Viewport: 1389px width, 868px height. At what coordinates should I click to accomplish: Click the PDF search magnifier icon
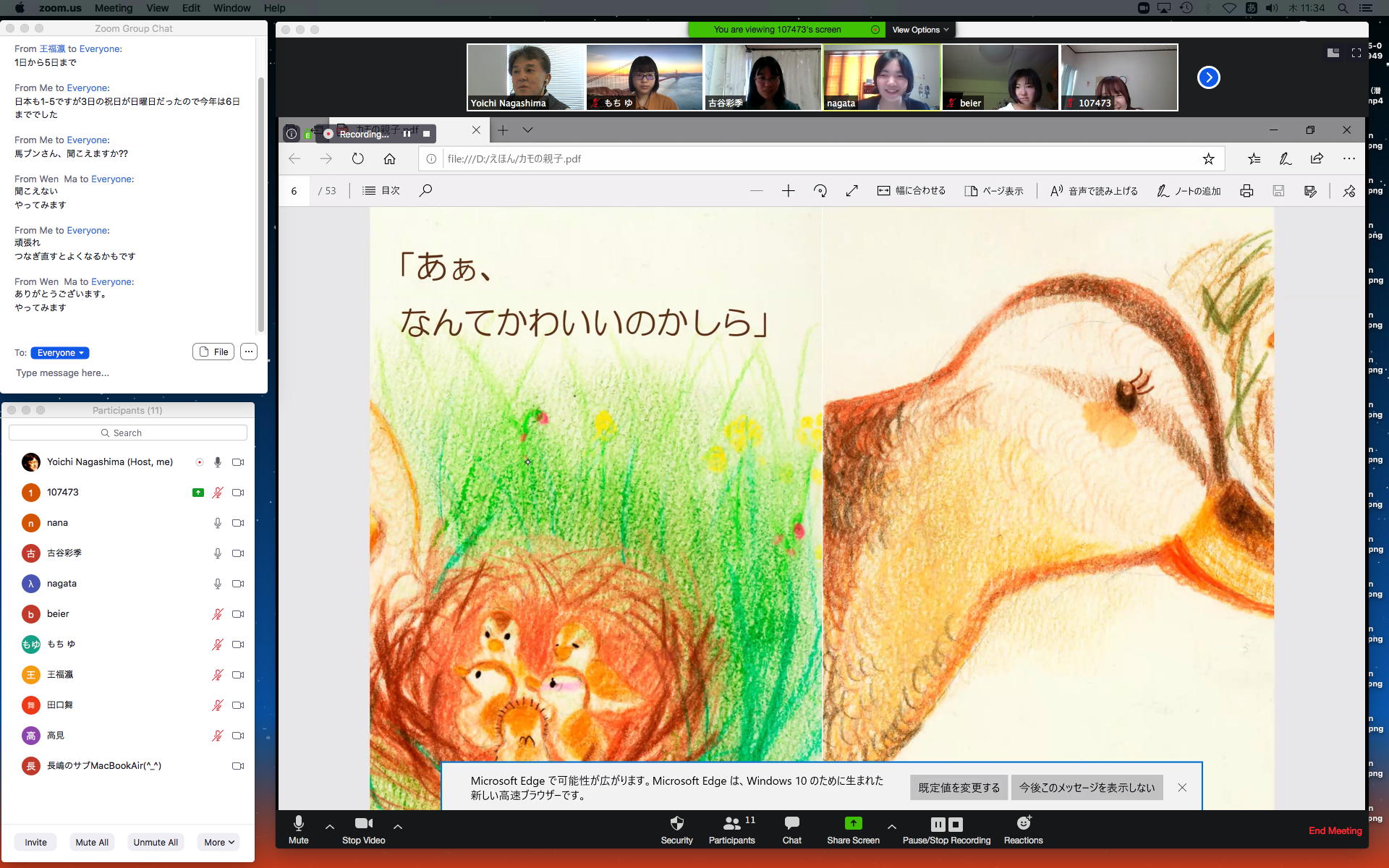tap(425, 190)
